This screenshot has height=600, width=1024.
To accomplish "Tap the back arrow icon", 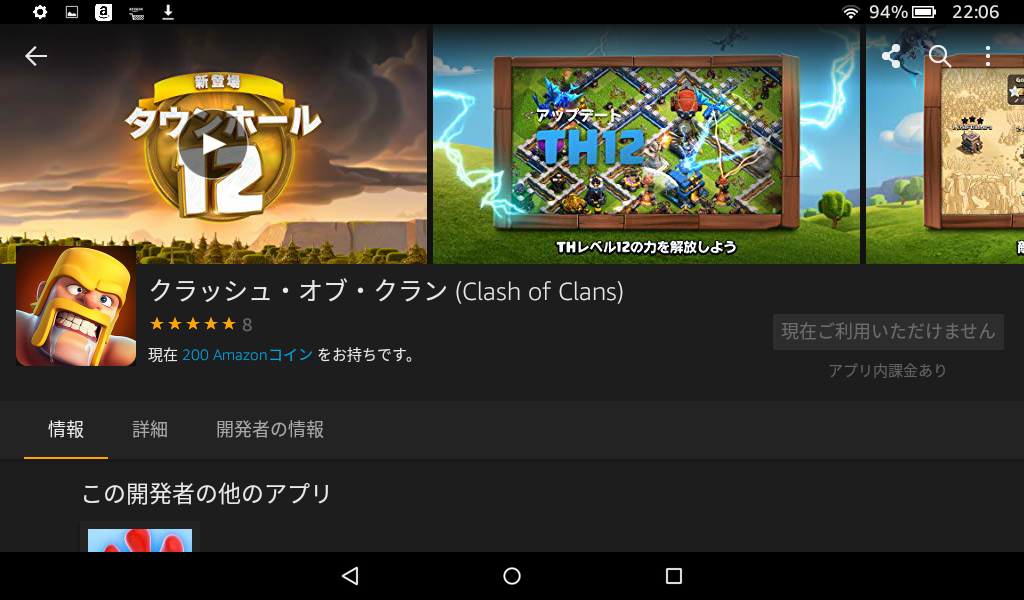I will pos(36,56).
